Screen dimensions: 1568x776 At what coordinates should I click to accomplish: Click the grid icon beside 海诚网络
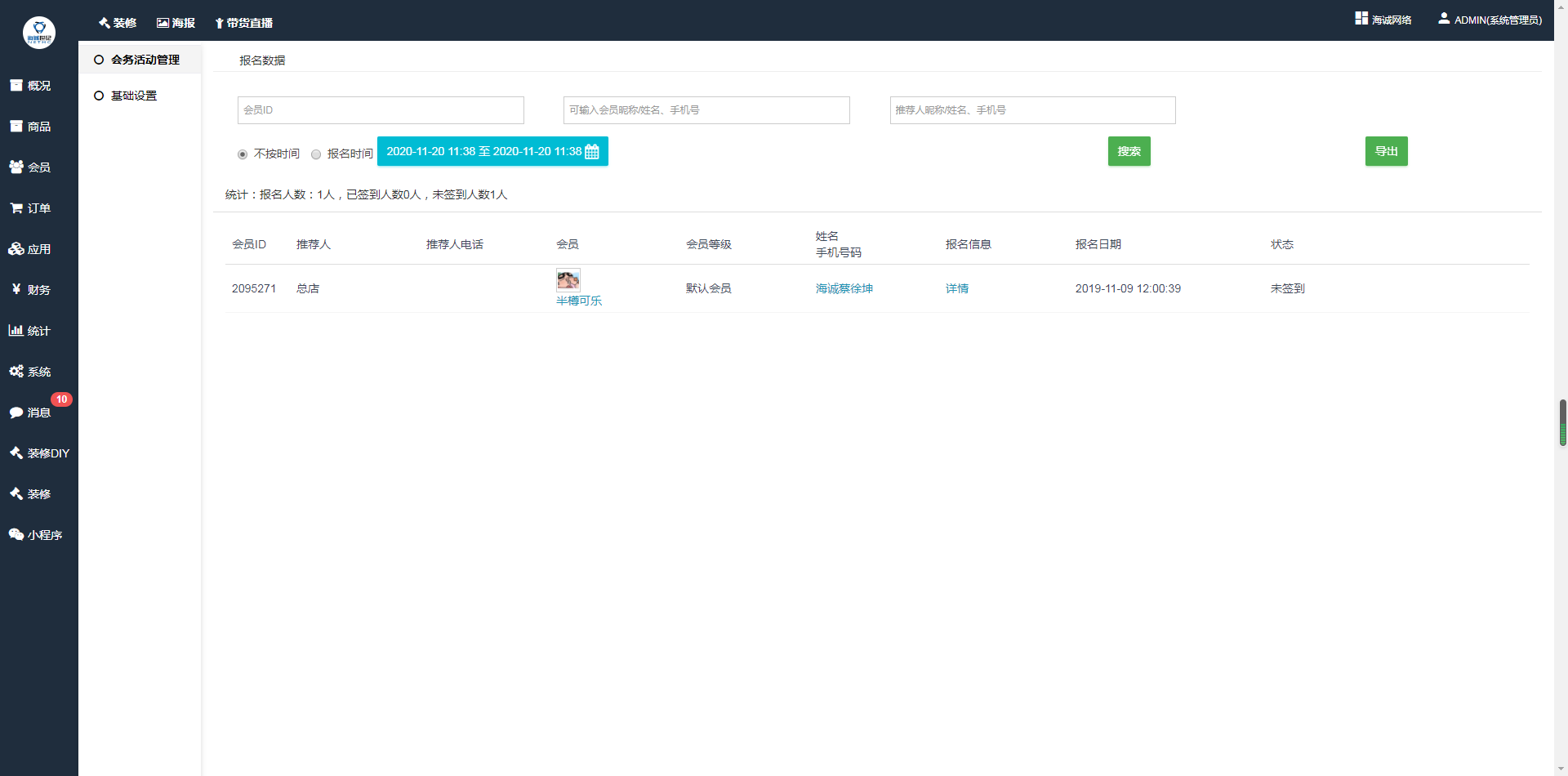pyautogui.click(x=1361, y=18)
